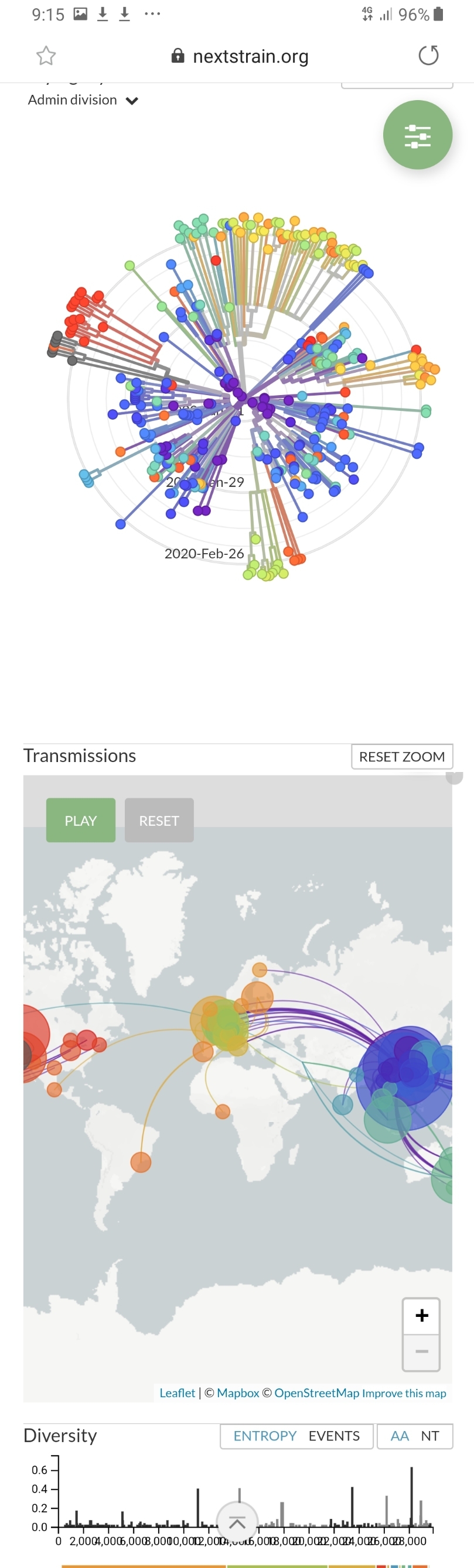Click the Admin division chevron arrow
474x1568 pixels.
coord(132,101)
